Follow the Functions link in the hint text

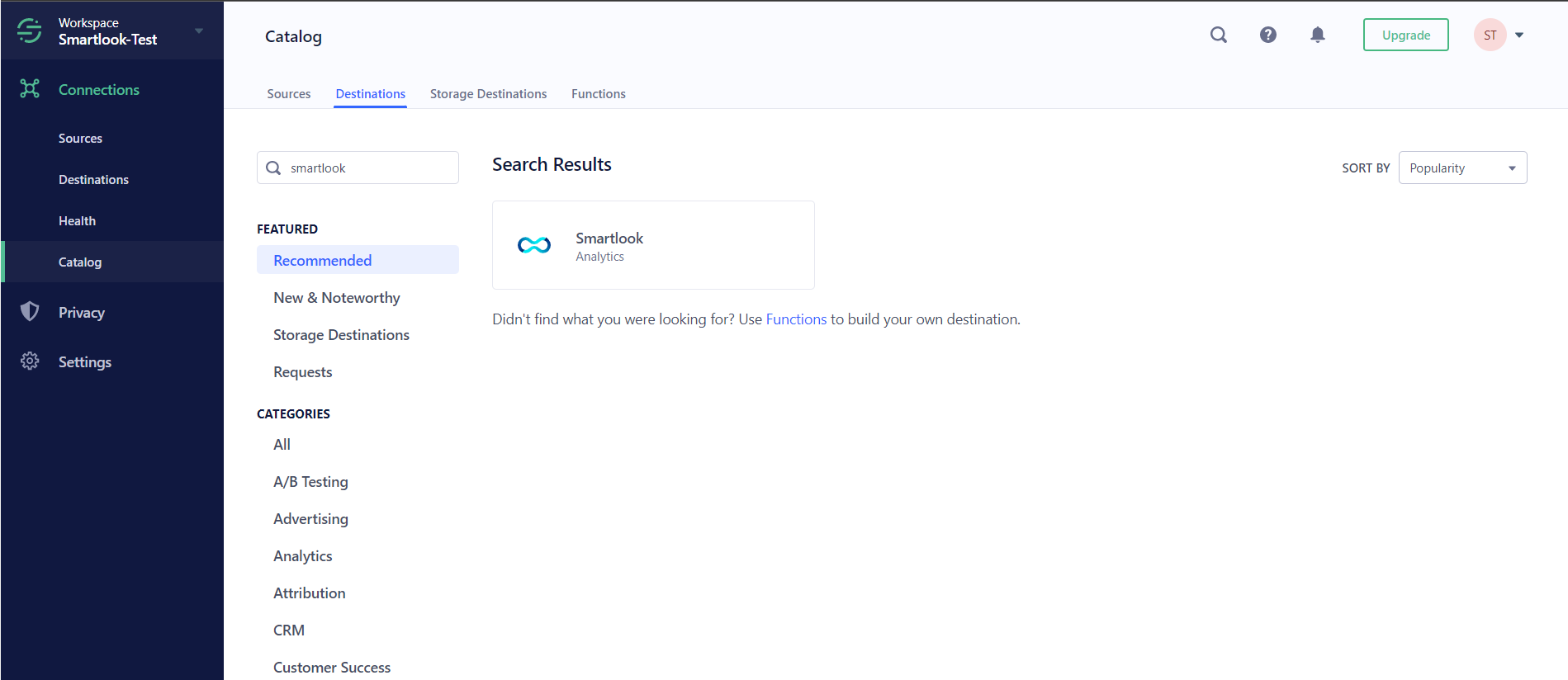coord(796,319)
